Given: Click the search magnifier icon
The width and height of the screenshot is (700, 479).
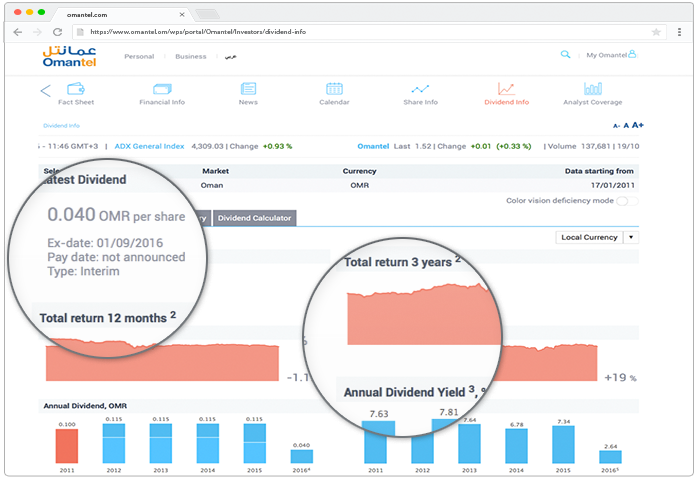Looking at the screenshot, I should [x=566, y=55].
